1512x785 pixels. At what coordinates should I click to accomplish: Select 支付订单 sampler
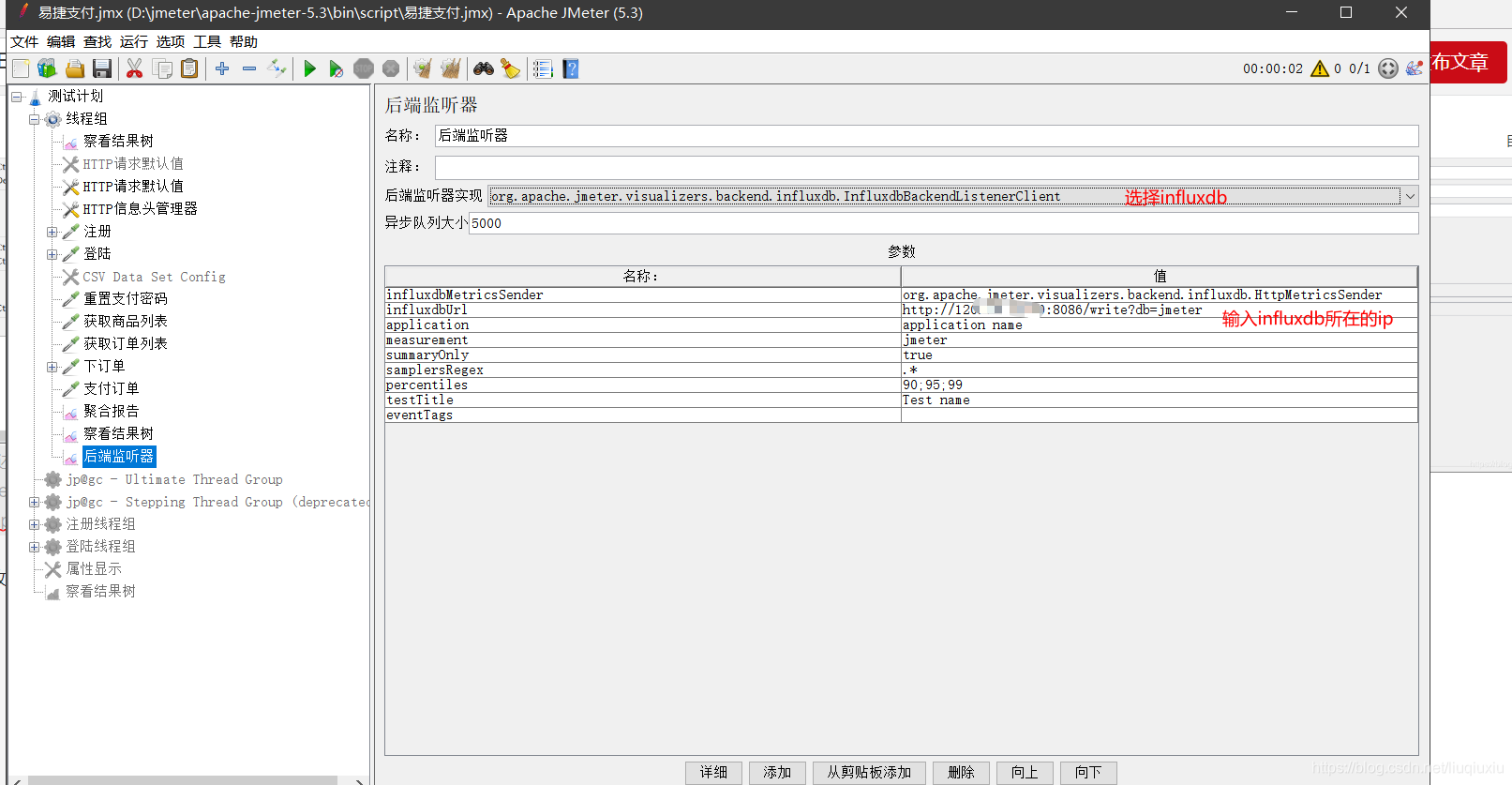(111, 389)
